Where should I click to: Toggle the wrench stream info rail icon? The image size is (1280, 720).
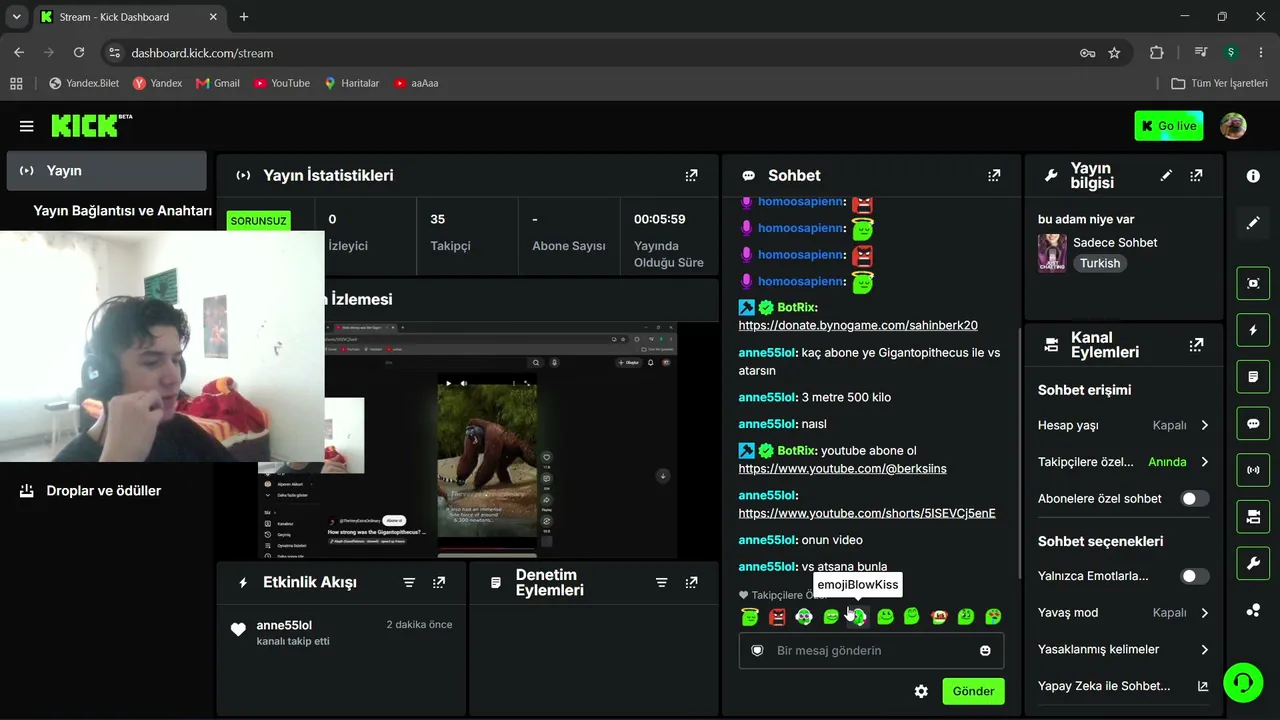(x=1253, y=564)
